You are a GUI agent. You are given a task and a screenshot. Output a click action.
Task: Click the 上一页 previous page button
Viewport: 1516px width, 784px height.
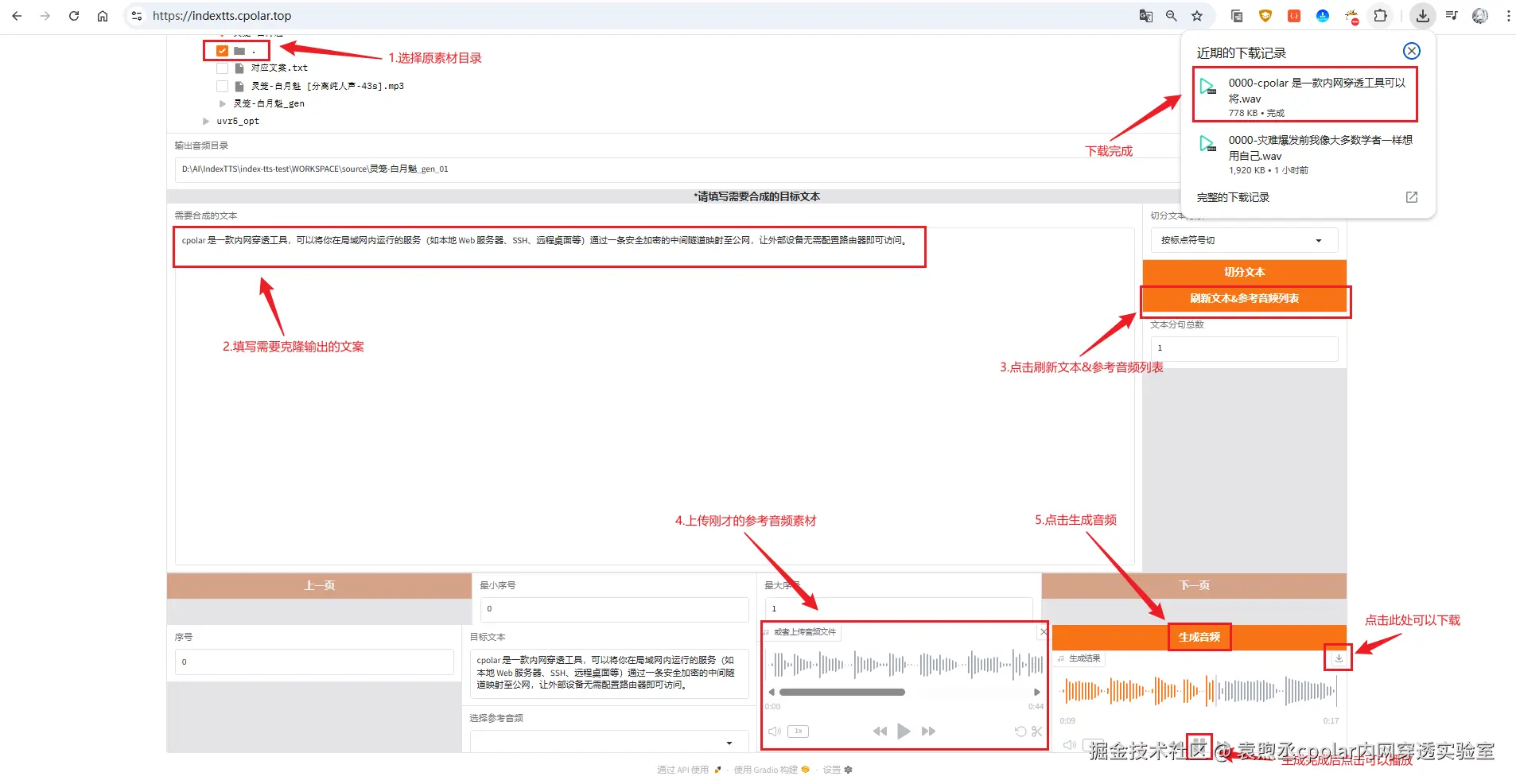[x=319, y=586]
